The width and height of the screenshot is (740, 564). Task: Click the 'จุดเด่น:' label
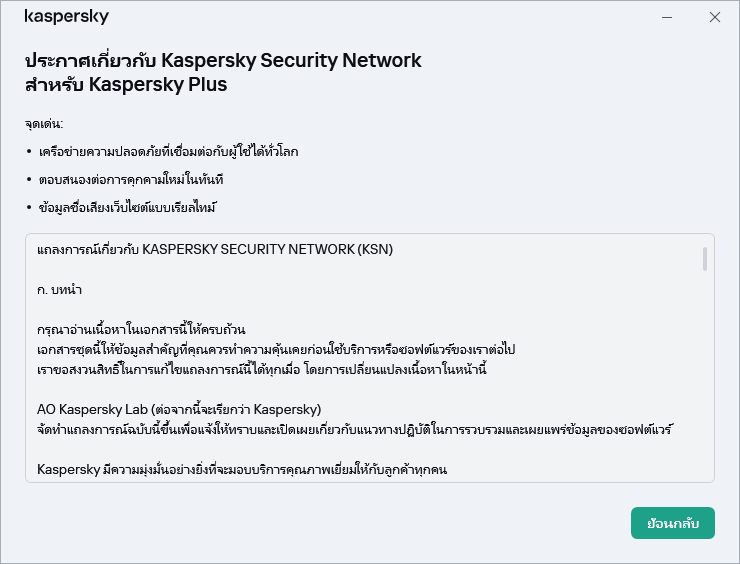click(44, 125)
